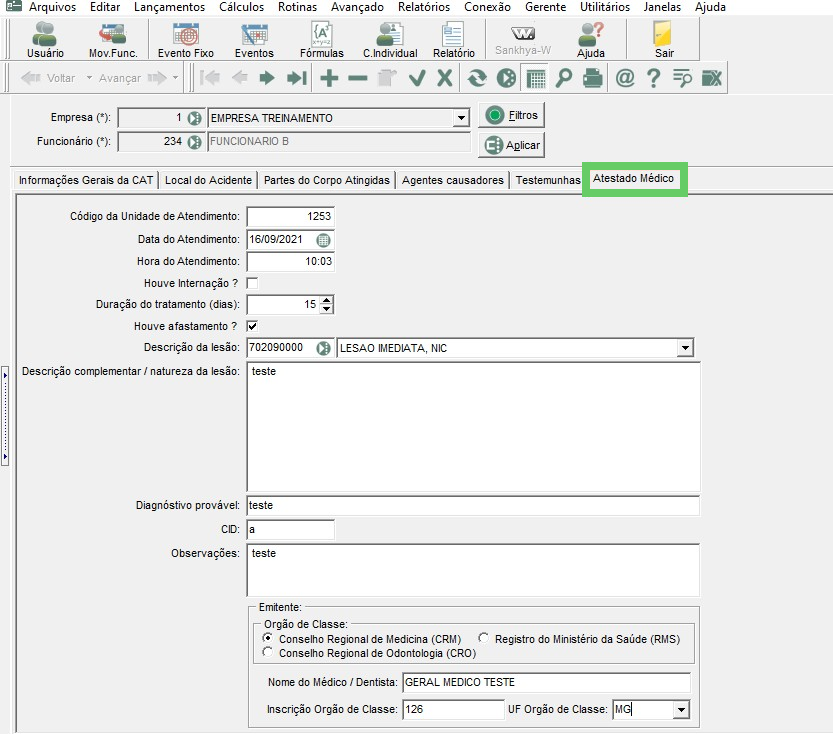Open calendar picker for Data do Atendimento
Viewport: 833px width, 734px height.
(323, 240)
